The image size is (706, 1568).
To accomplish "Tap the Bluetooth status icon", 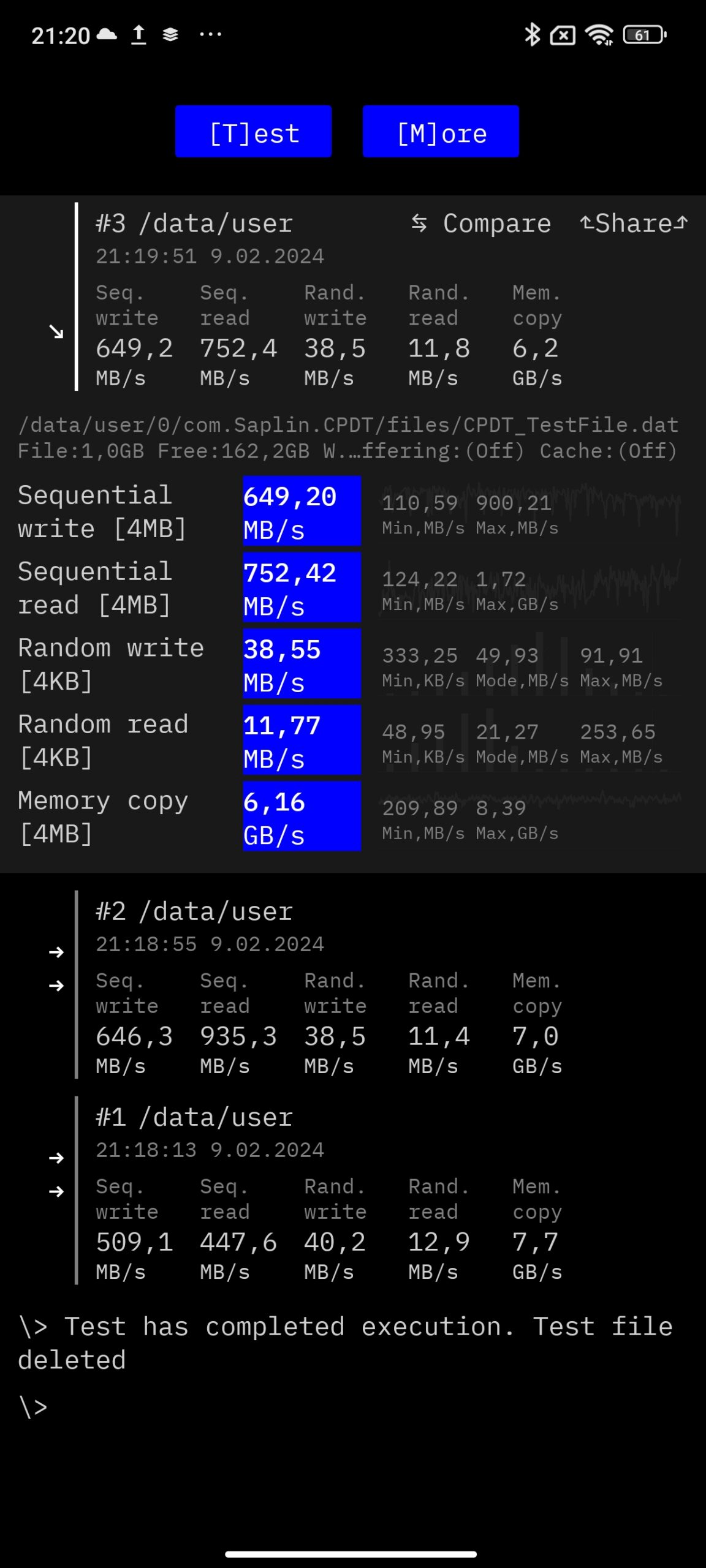I will click(532, 35).
